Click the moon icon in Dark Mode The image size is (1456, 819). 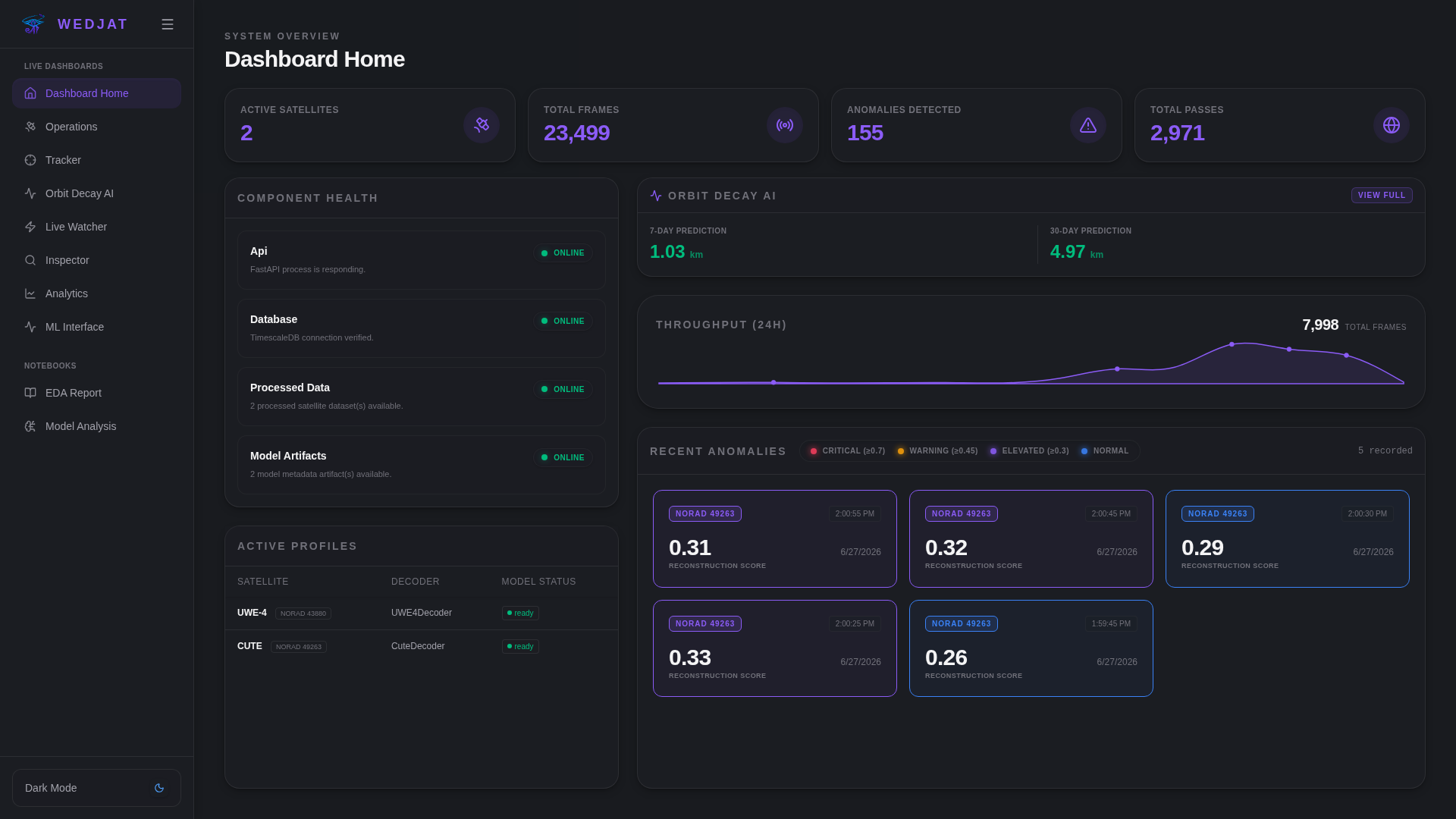tap(159, 788)
